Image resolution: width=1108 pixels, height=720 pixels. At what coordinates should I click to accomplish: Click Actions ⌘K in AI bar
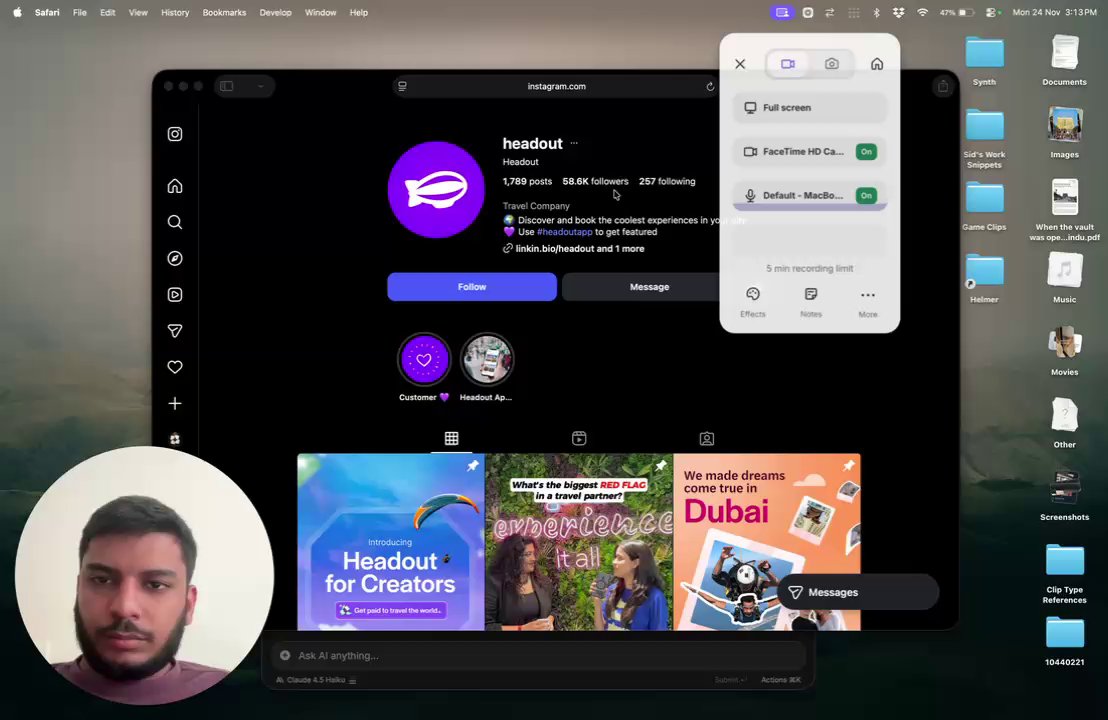pos(781,680)
